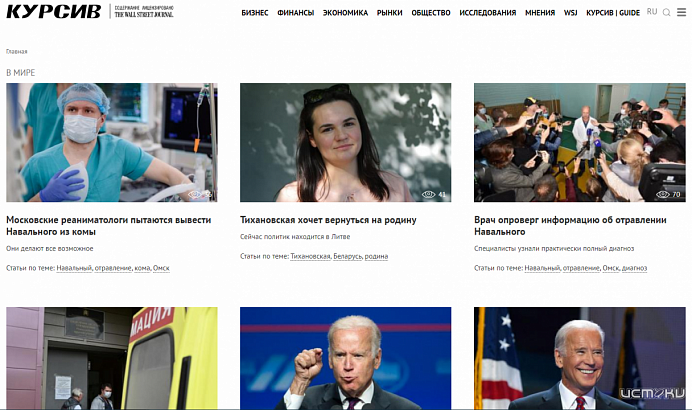Open the Курсив | Guide menu item
The width and height of the screenshot is (692, 410).
pos(613,13)
